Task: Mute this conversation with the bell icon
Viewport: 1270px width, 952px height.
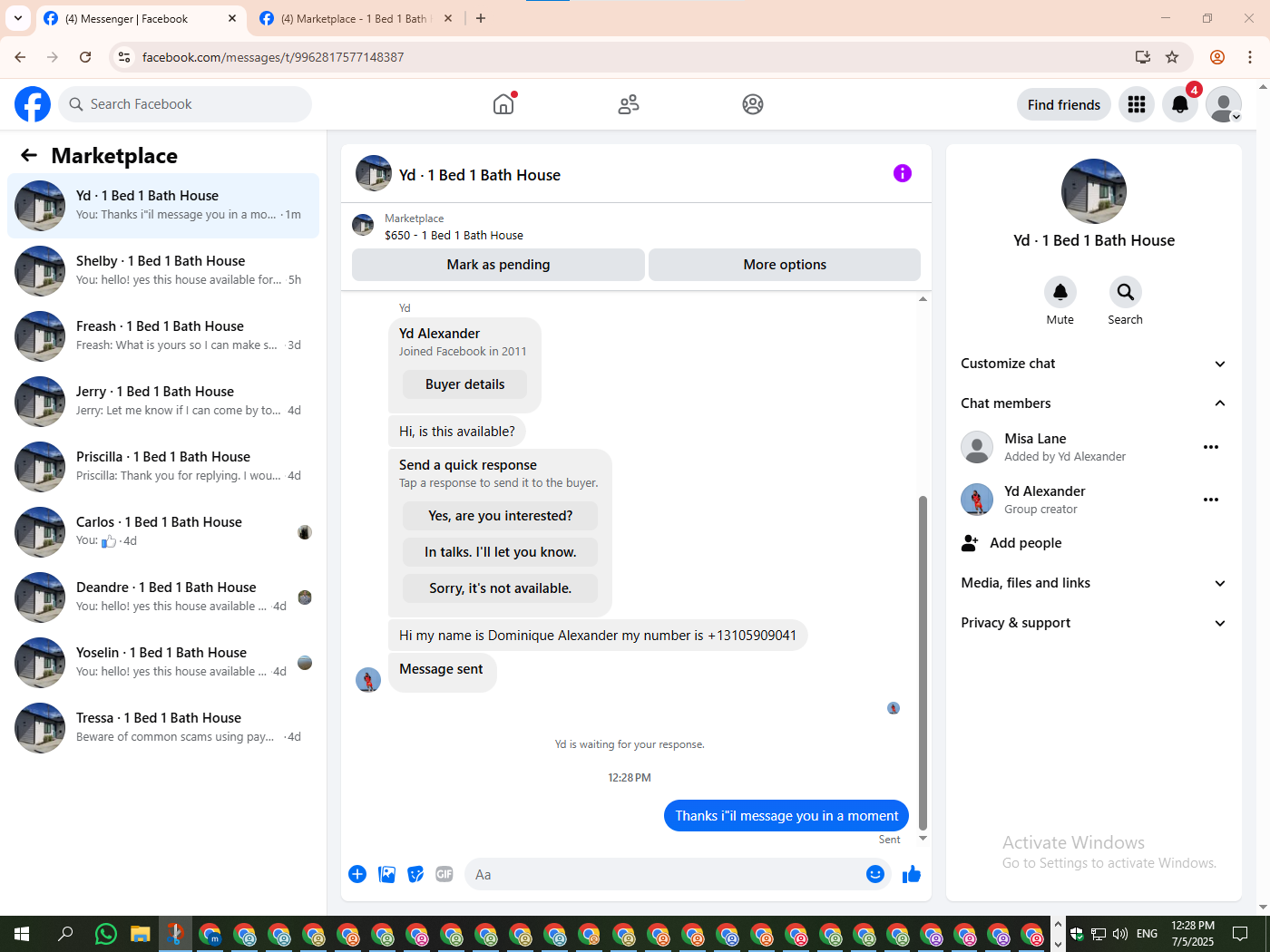Action: [1060, 292]
